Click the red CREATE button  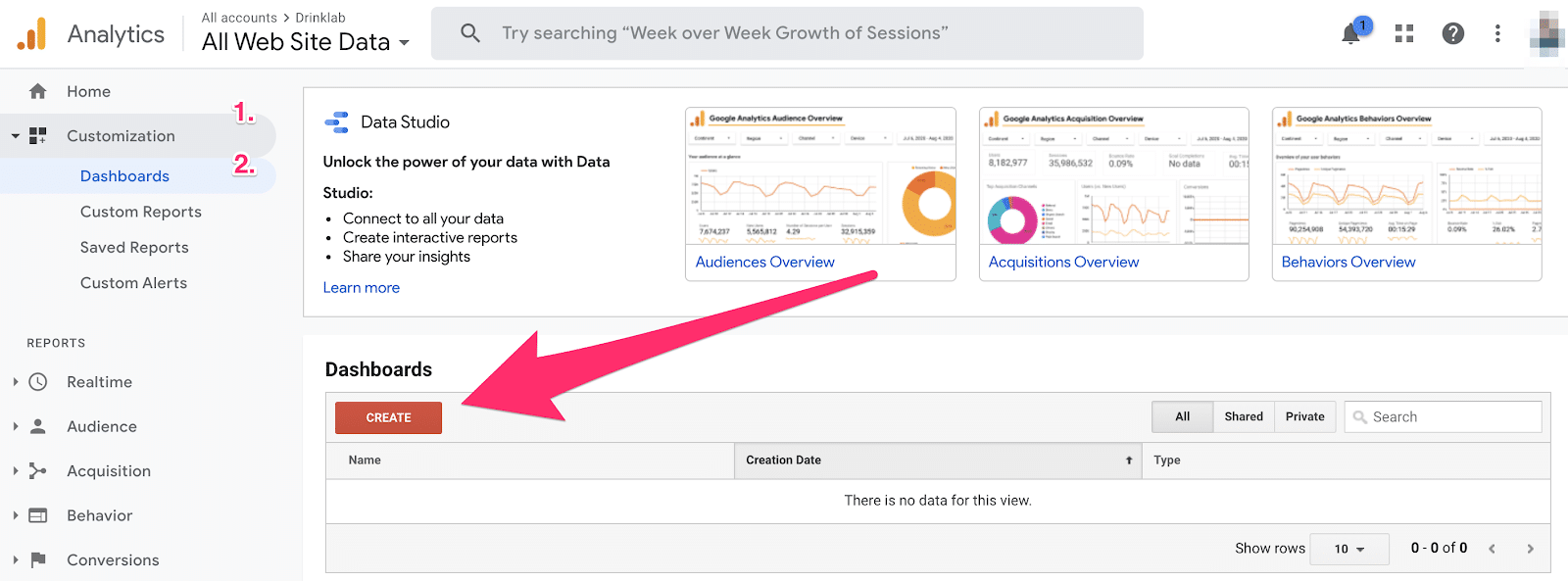[x=388, y=417]
